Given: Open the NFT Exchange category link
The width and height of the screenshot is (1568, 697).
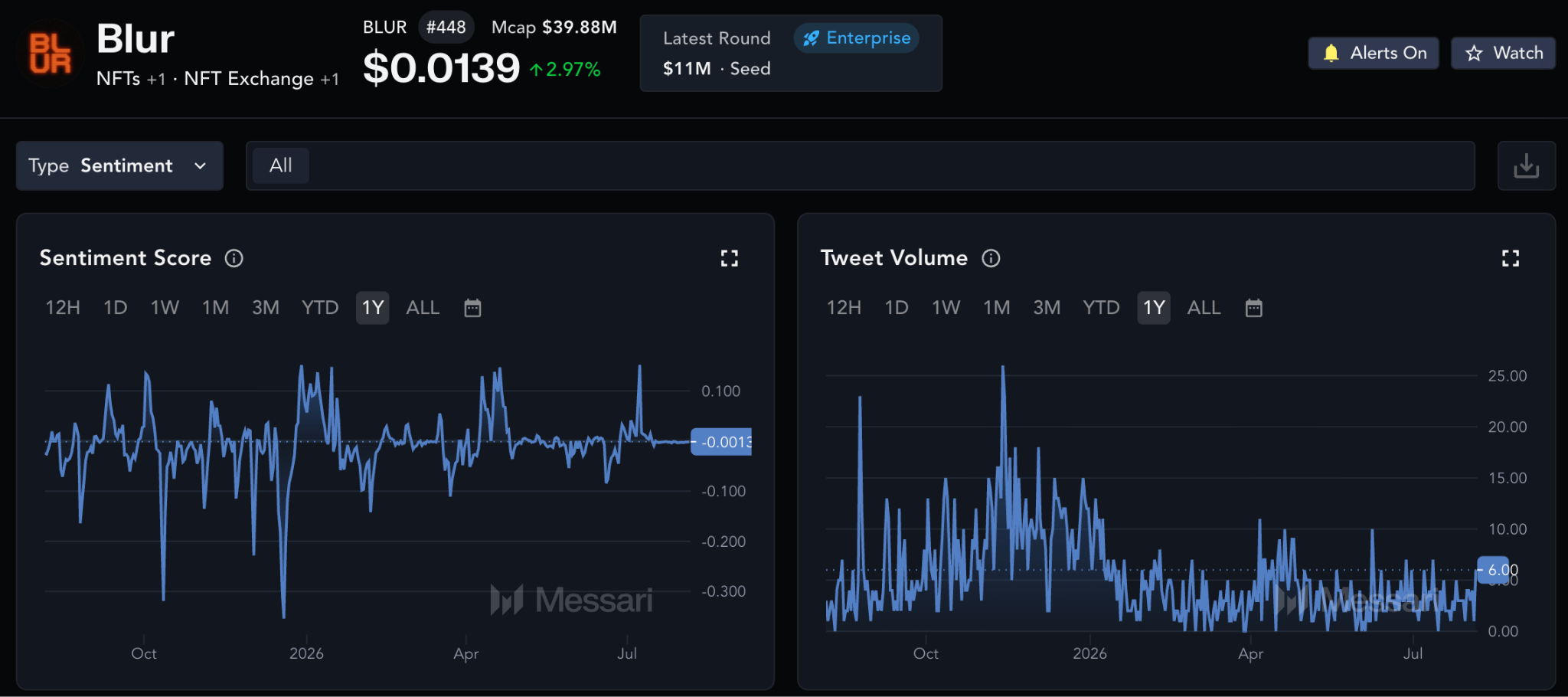Looking at the screenshot, I should point(249,79).
